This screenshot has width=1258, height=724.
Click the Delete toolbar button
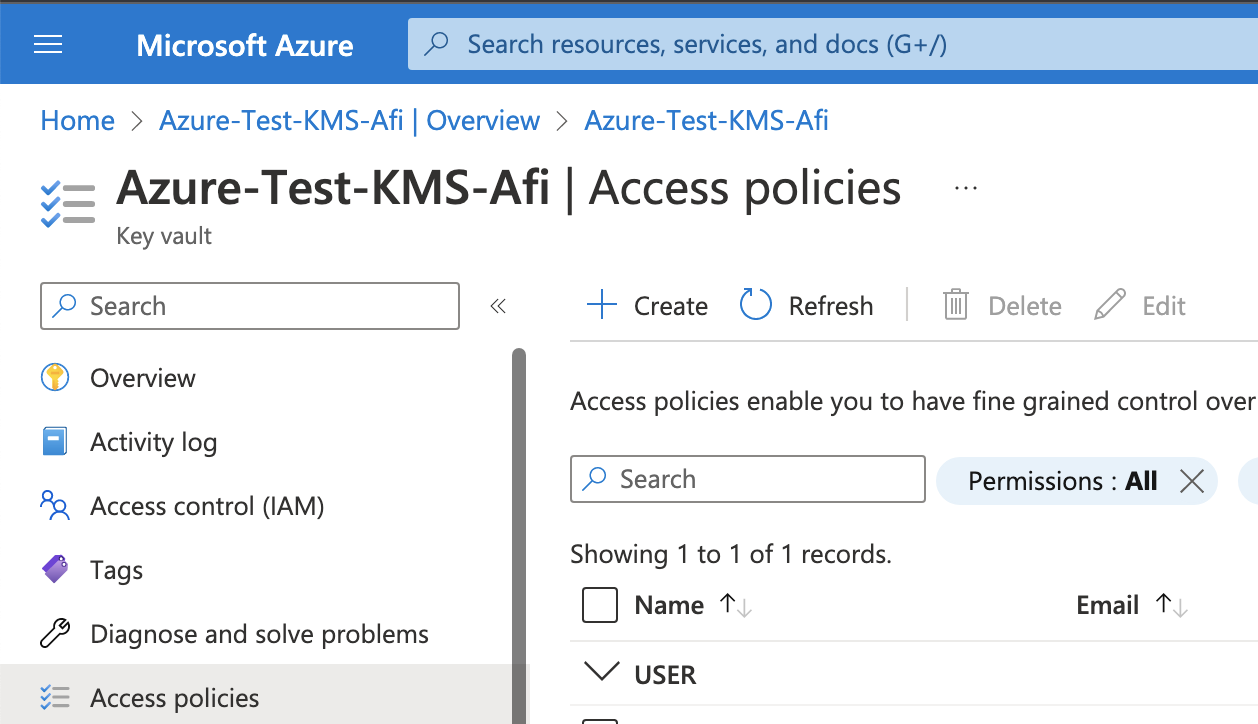1002,305
